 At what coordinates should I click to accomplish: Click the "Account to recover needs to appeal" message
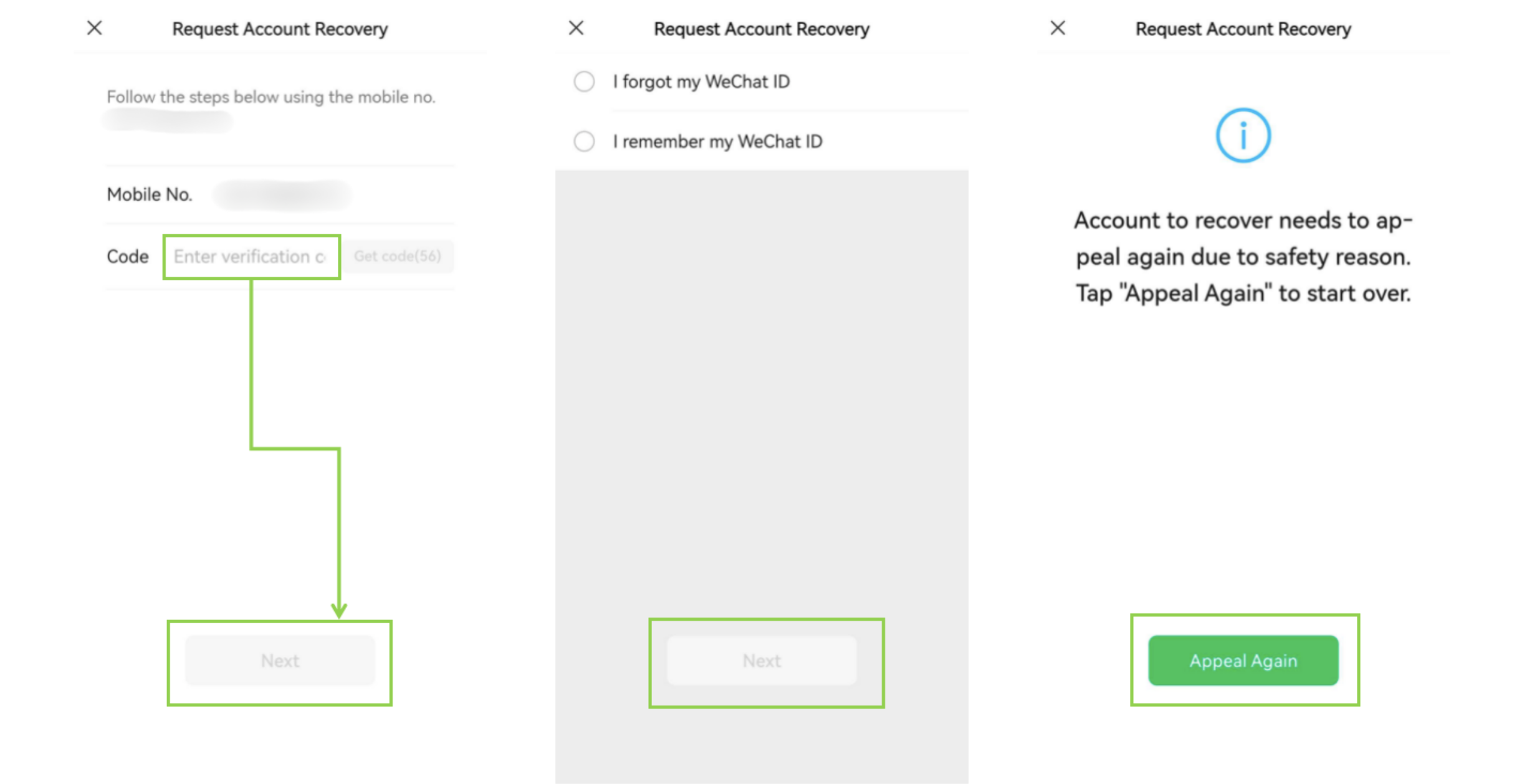click(x=1243, y=257)
